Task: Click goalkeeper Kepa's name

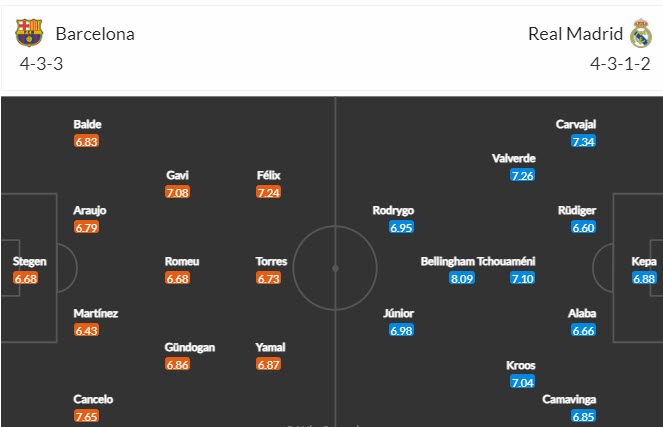Action: 644,262
